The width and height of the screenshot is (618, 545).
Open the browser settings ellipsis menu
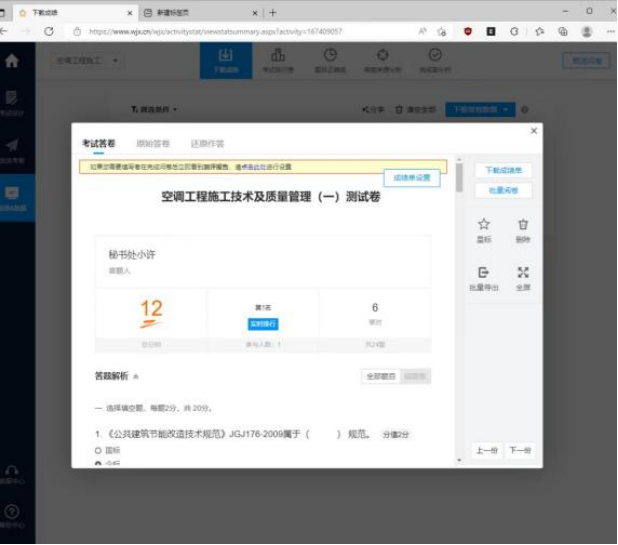point(611,32)
